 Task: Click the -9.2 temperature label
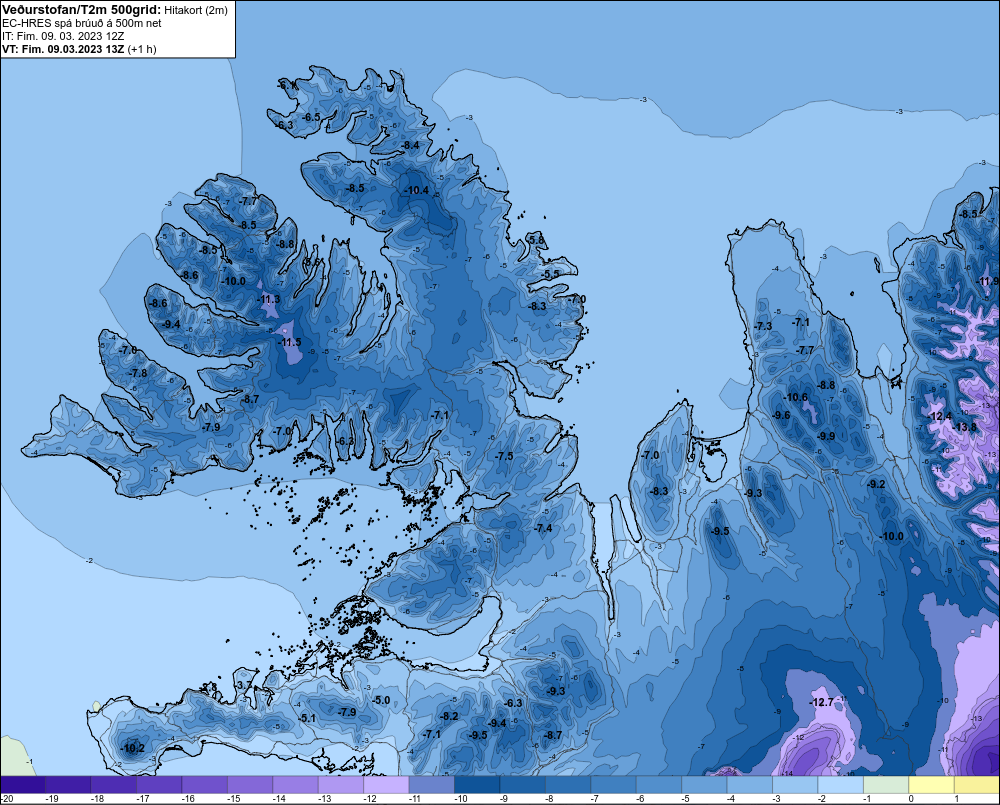[x=877, y=484]
